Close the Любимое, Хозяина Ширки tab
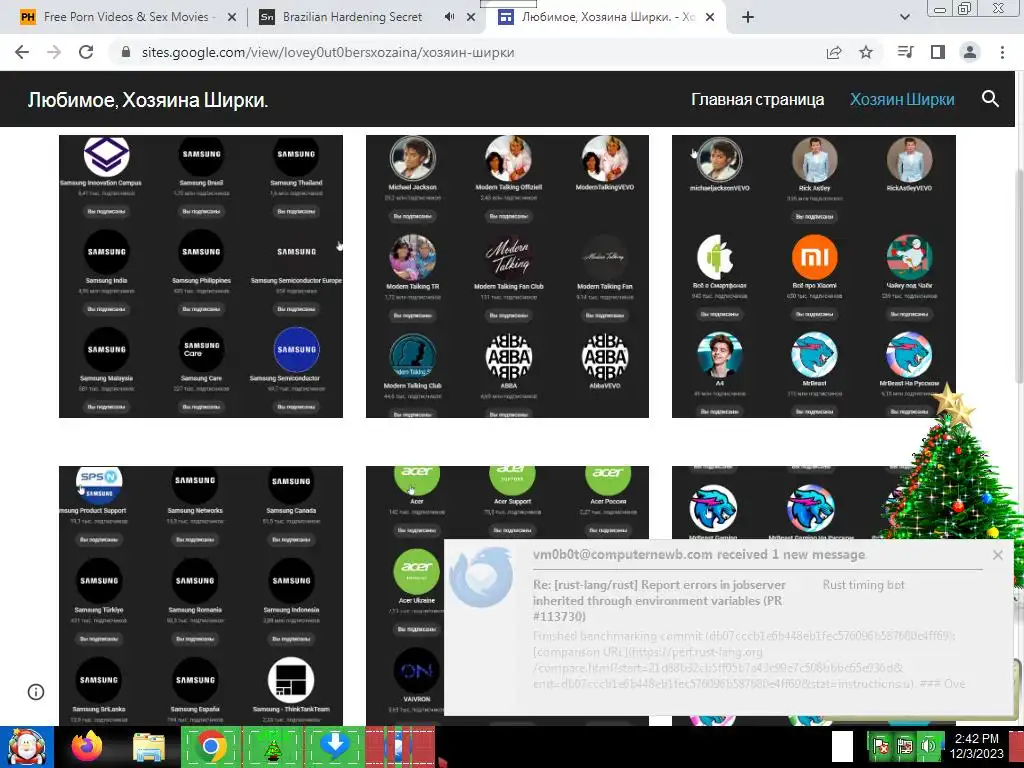Viewport: 1024px width, 768px height. [x=711, y=18]
